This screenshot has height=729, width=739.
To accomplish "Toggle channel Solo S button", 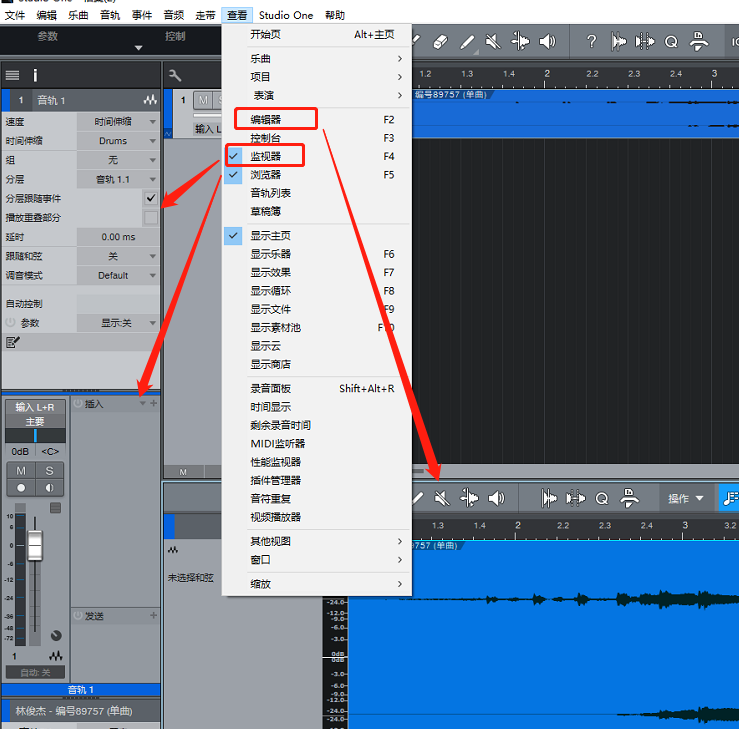I will pyautogui.click(x=49, y=471).
